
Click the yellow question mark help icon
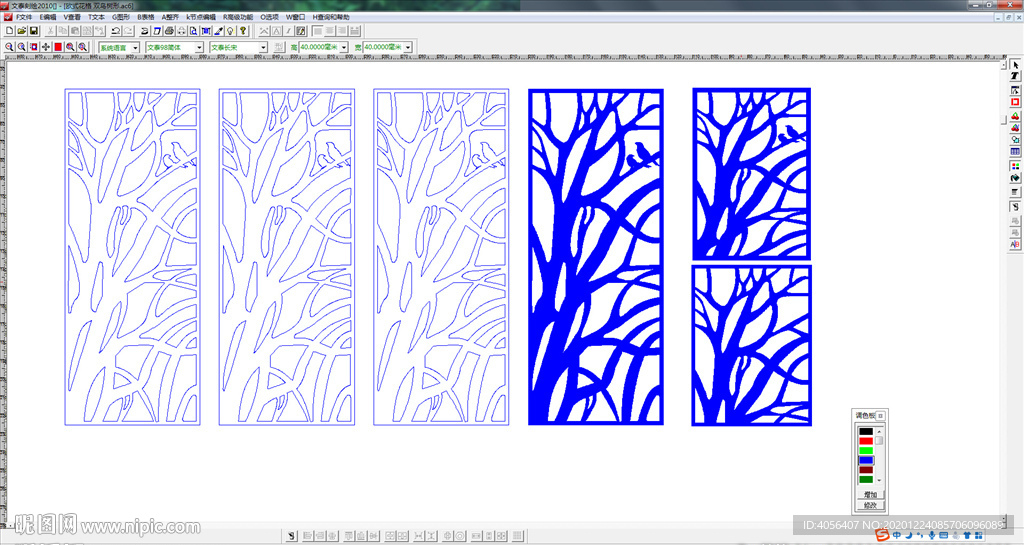[x=243, y=31]
